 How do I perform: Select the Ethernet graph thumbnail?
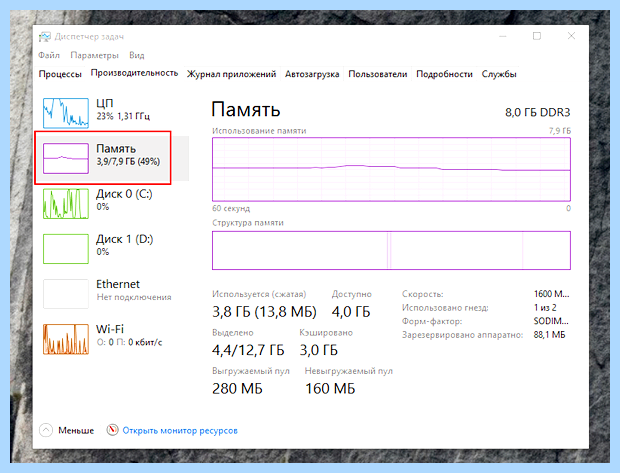[66, 294]
